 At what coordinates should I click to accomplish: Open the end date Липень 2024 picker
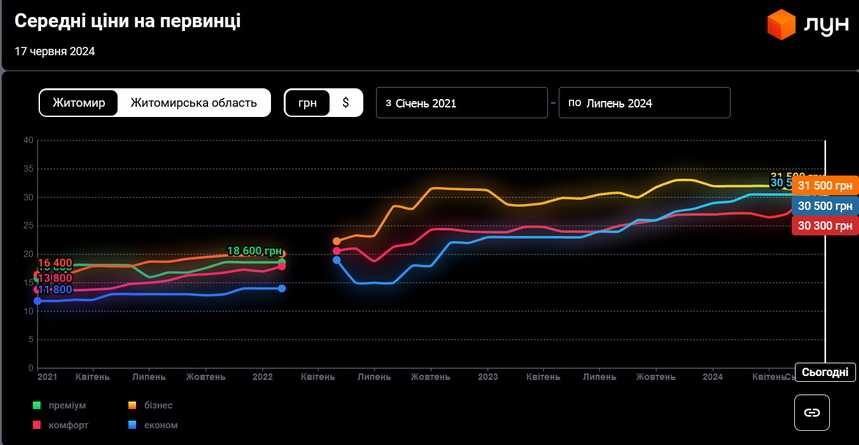point(644,103)
